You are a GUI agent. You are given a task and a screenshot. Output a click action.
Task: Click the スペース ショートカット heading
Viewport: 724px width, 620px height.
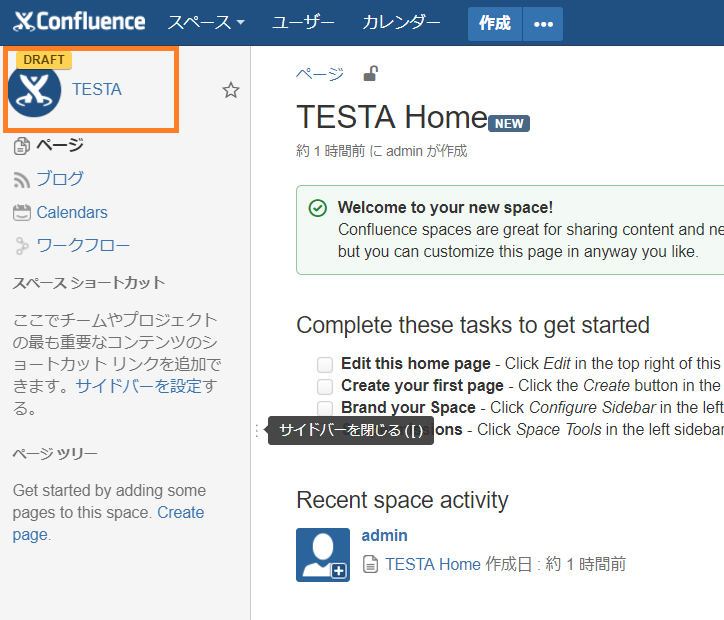(x=89, y=283)
